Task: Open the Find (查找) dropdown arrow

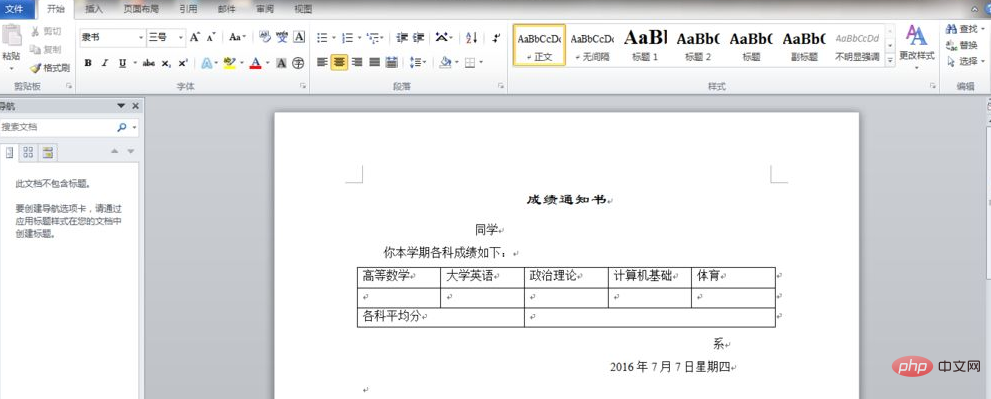Action: 982,29
